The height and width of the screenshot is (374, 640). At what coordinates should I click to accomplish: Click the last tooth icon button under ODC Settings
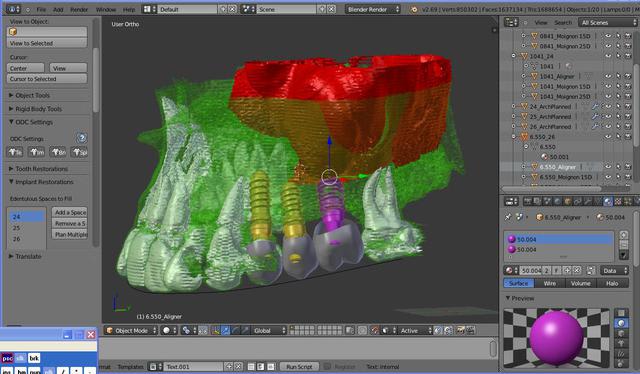click(79, 152)
